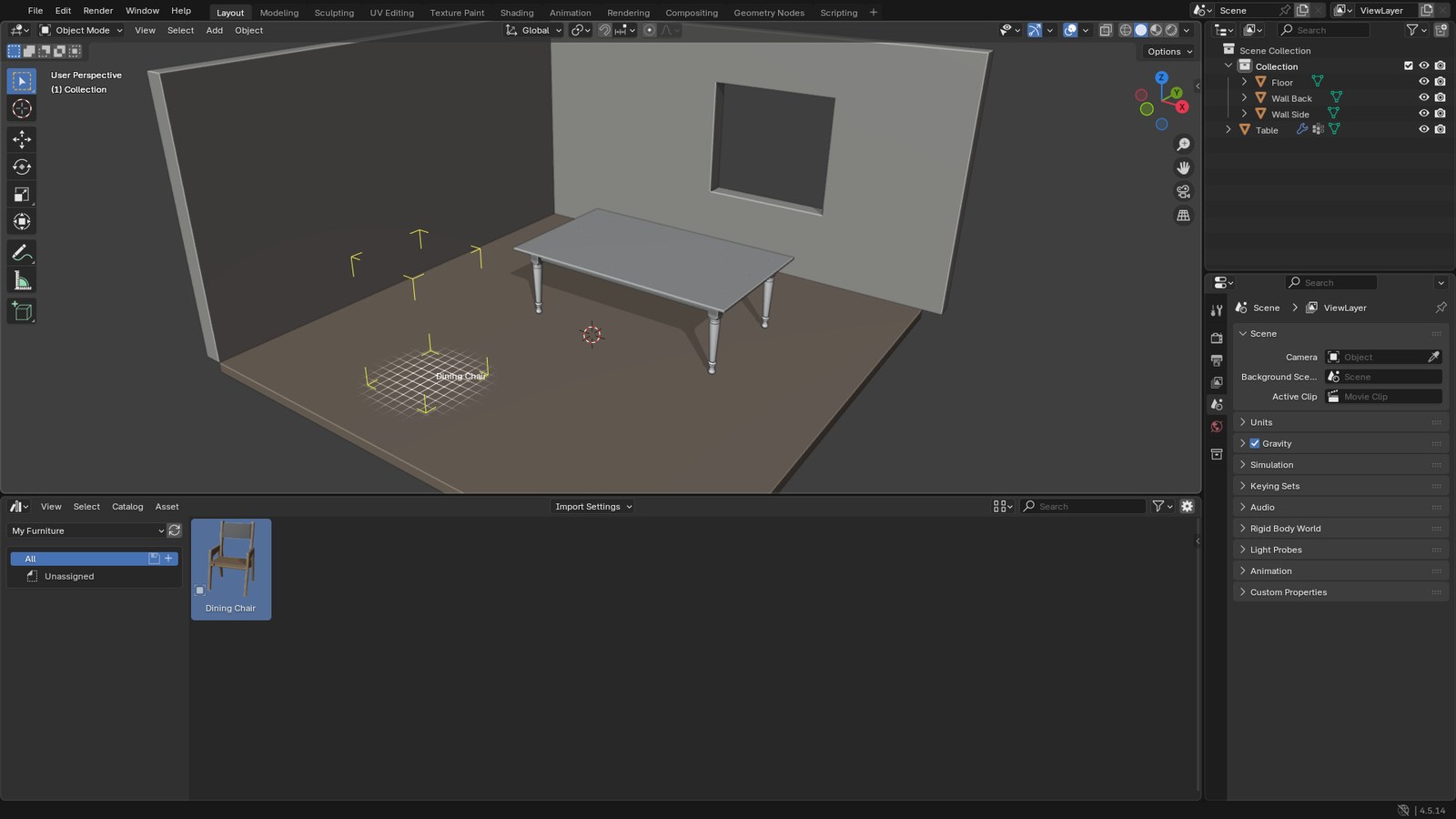The width and height of the screenshot is (1456, 819).
Task: Open the asset browser Catalog menu
Action: pos(127,506)
